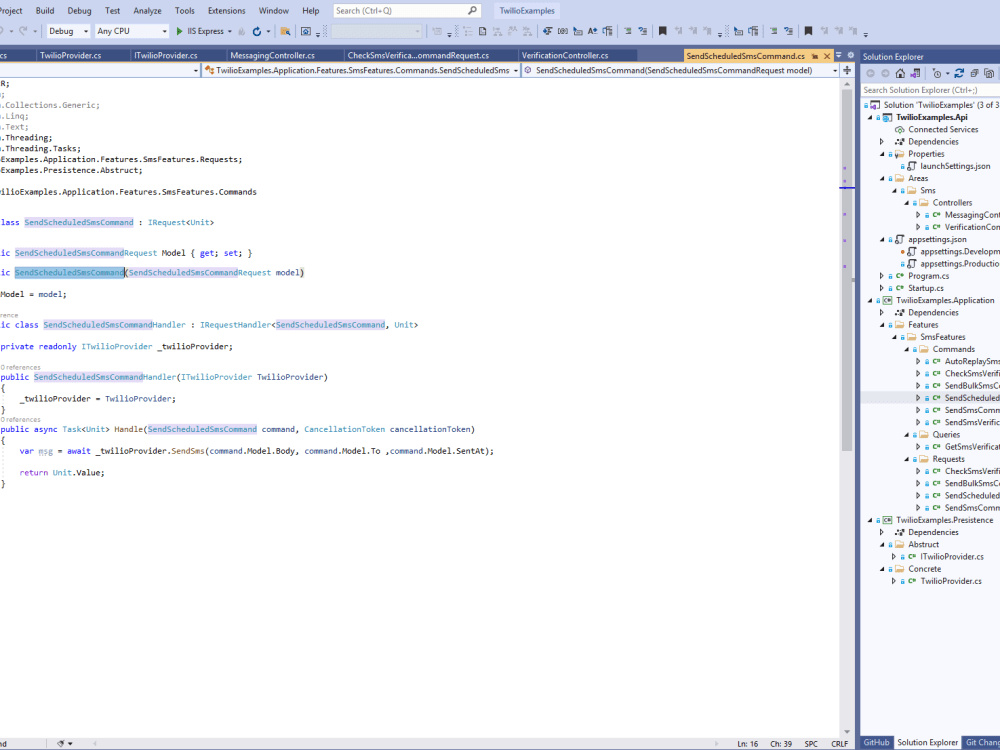
Task: Expand the Program.cs node
Action: tap(882, 276)
